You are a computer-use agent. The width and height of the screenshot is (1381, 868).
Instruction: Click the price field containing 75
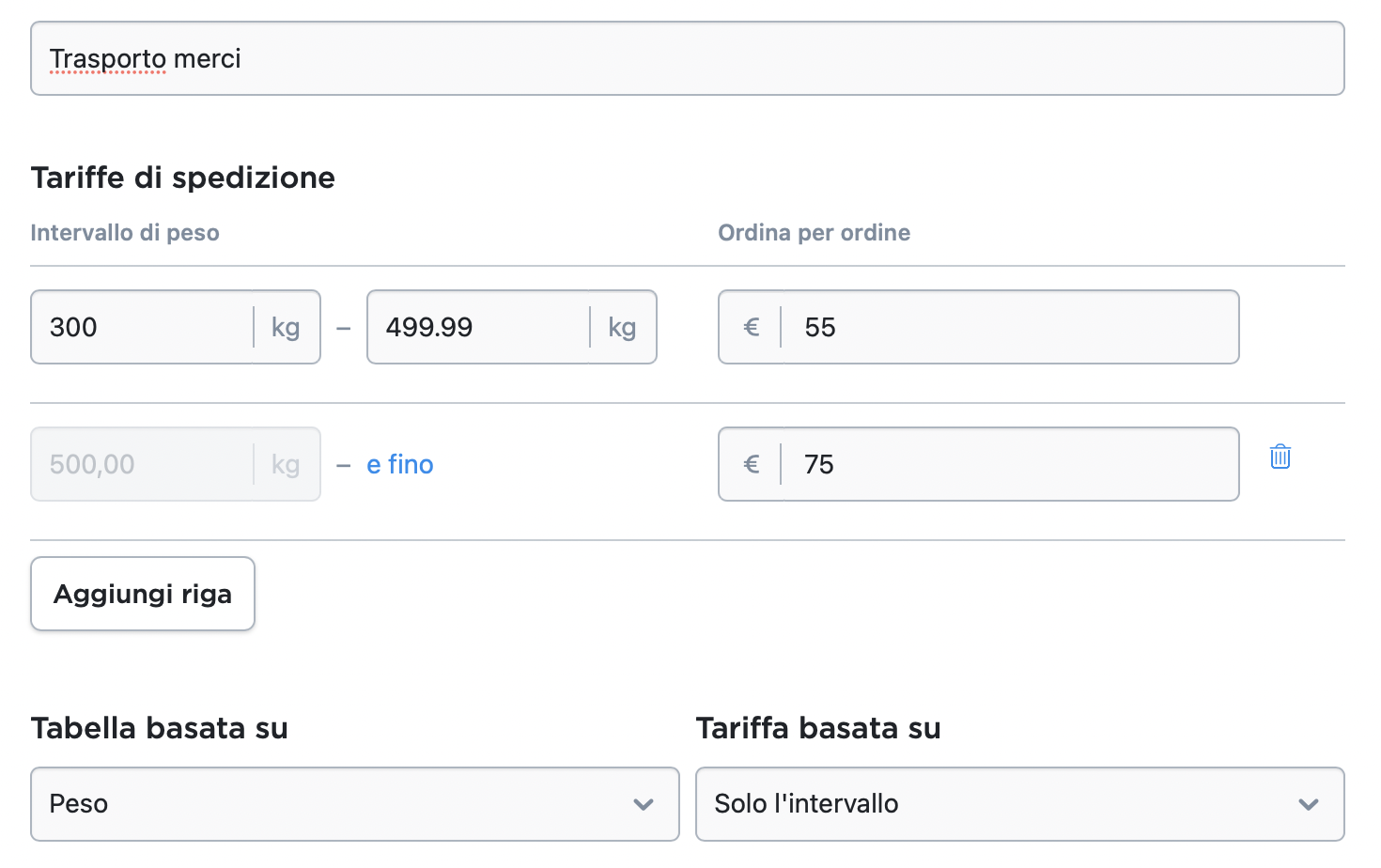pos(1010,465)
